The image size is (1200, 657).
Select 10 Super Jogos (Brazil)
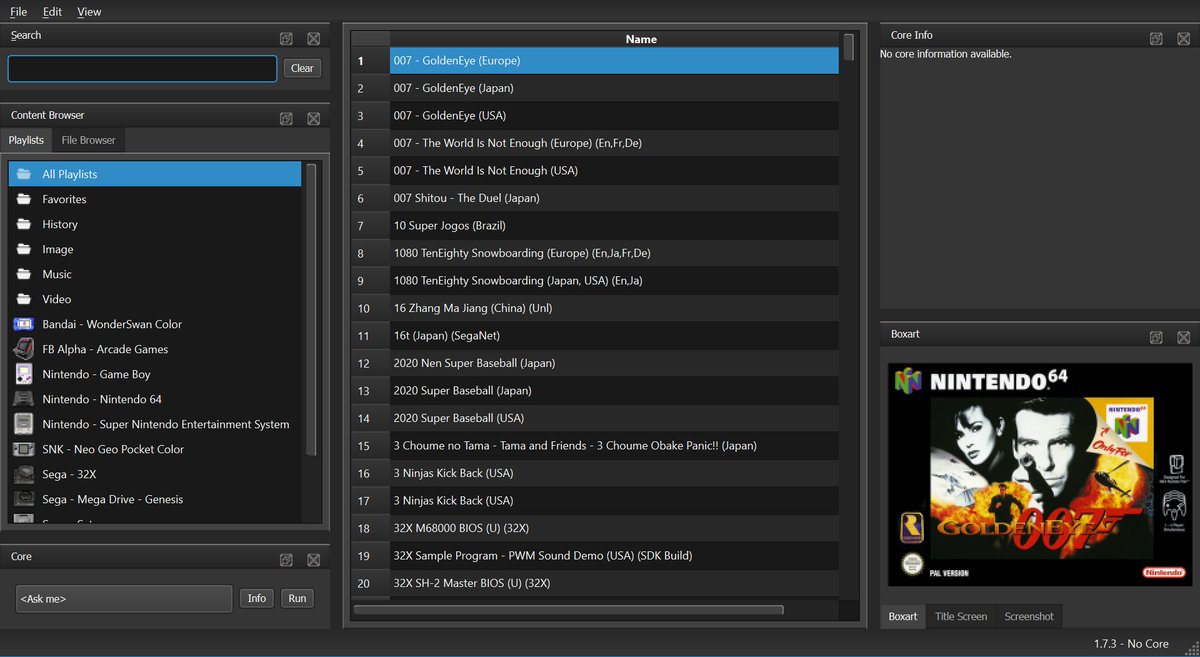coord(614,225)
